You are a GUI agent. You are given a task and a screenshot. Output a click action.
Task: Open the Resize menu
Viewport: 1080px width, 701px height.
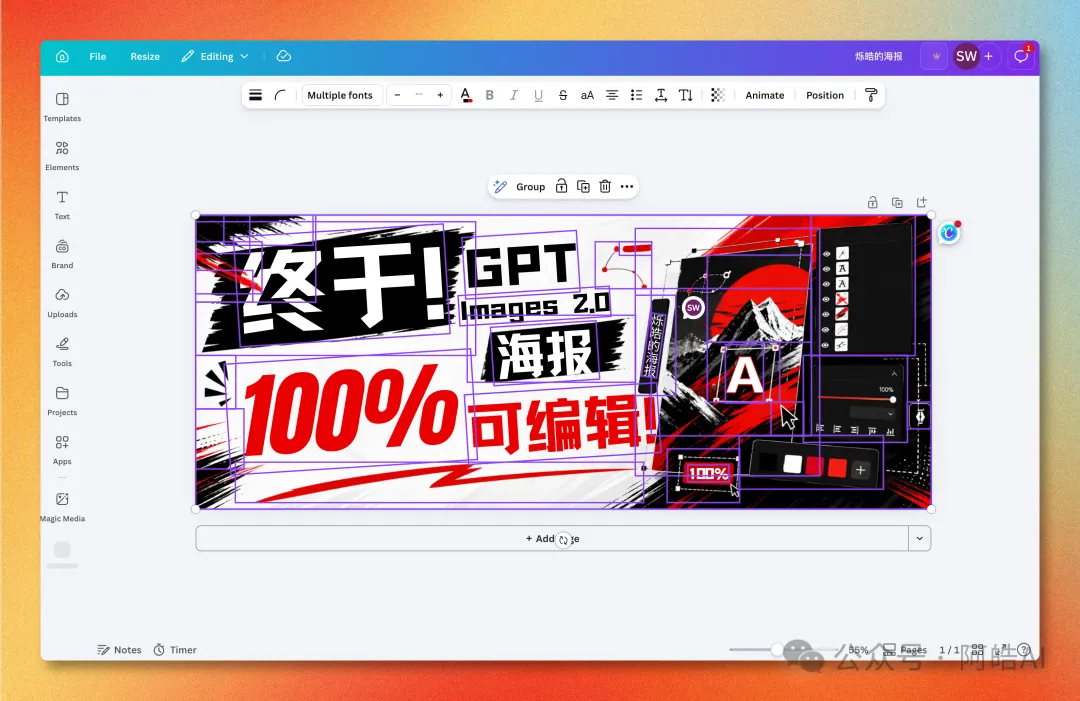(x=145, y=56)
